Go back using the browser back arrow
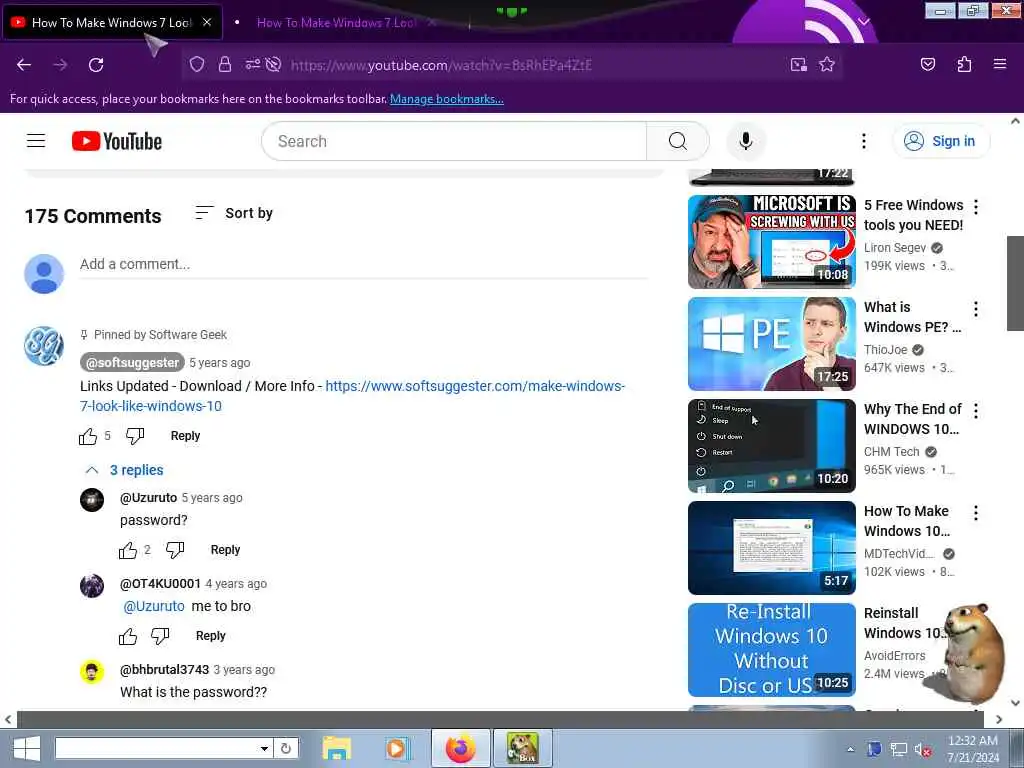 pyautogui.click(x=24, y=65)
